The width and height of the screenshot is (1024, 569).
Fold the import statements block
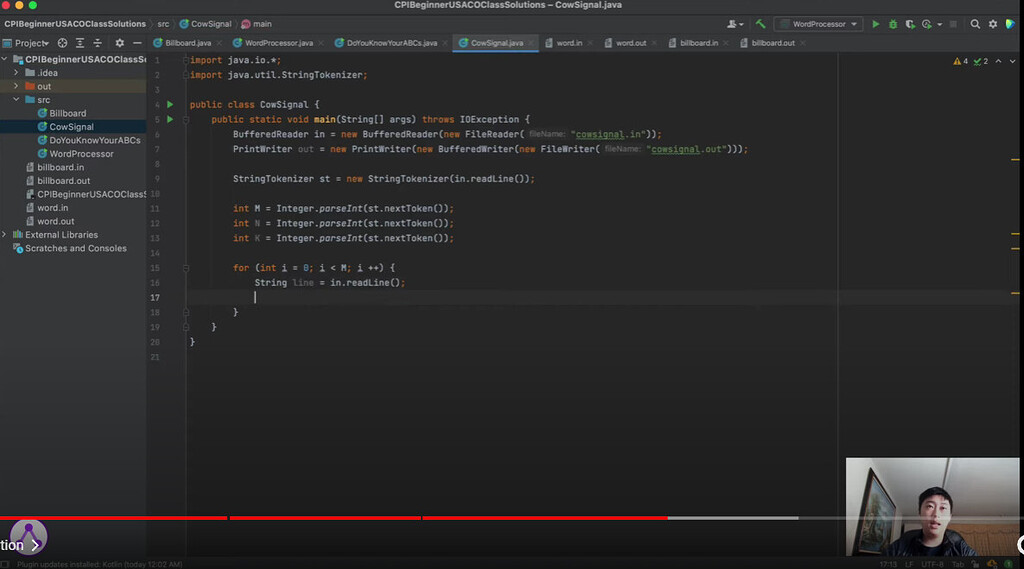pyautogui.click(x=185, y=60)
